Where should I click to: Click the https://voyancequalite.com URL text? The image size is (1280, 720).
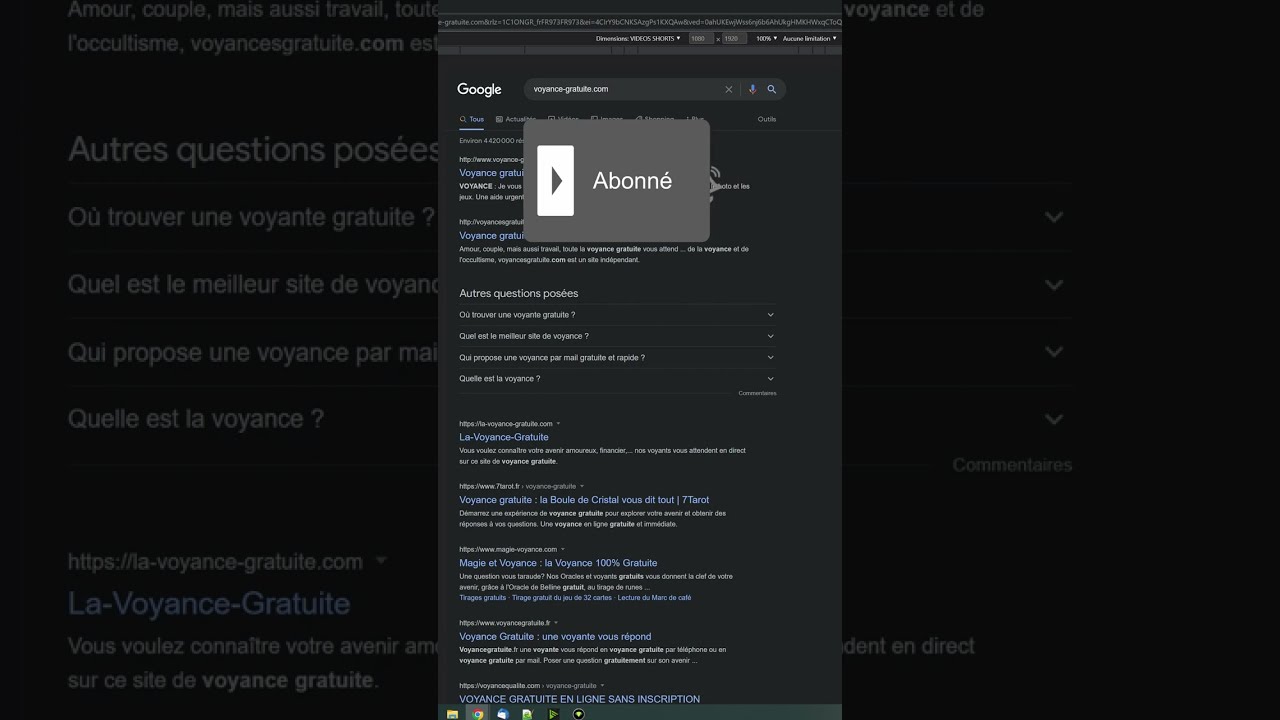[499, 686]
